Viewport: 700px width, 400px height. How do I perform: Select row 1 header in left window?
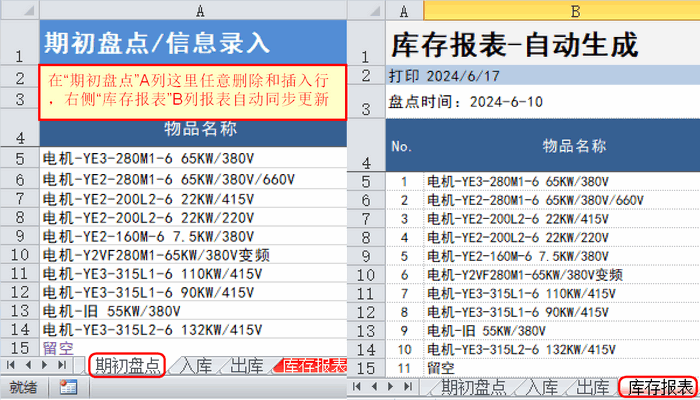coord(20,43)
